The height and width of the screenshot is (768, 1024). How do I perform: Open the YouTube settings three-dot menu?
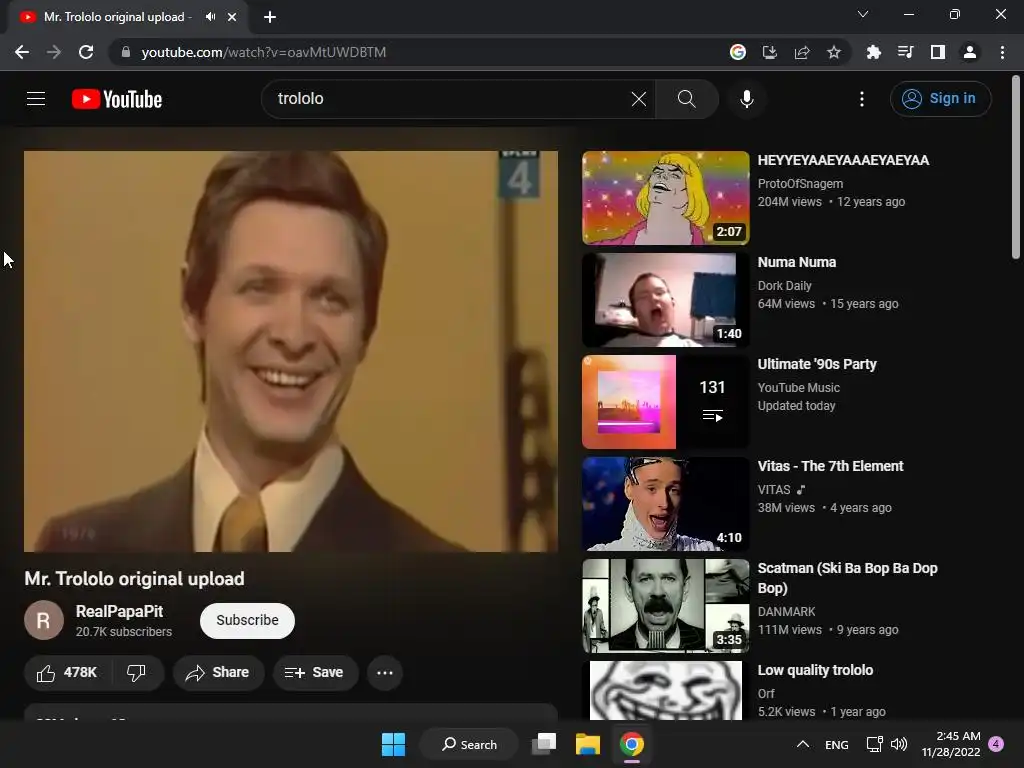[x=861, y=99]
